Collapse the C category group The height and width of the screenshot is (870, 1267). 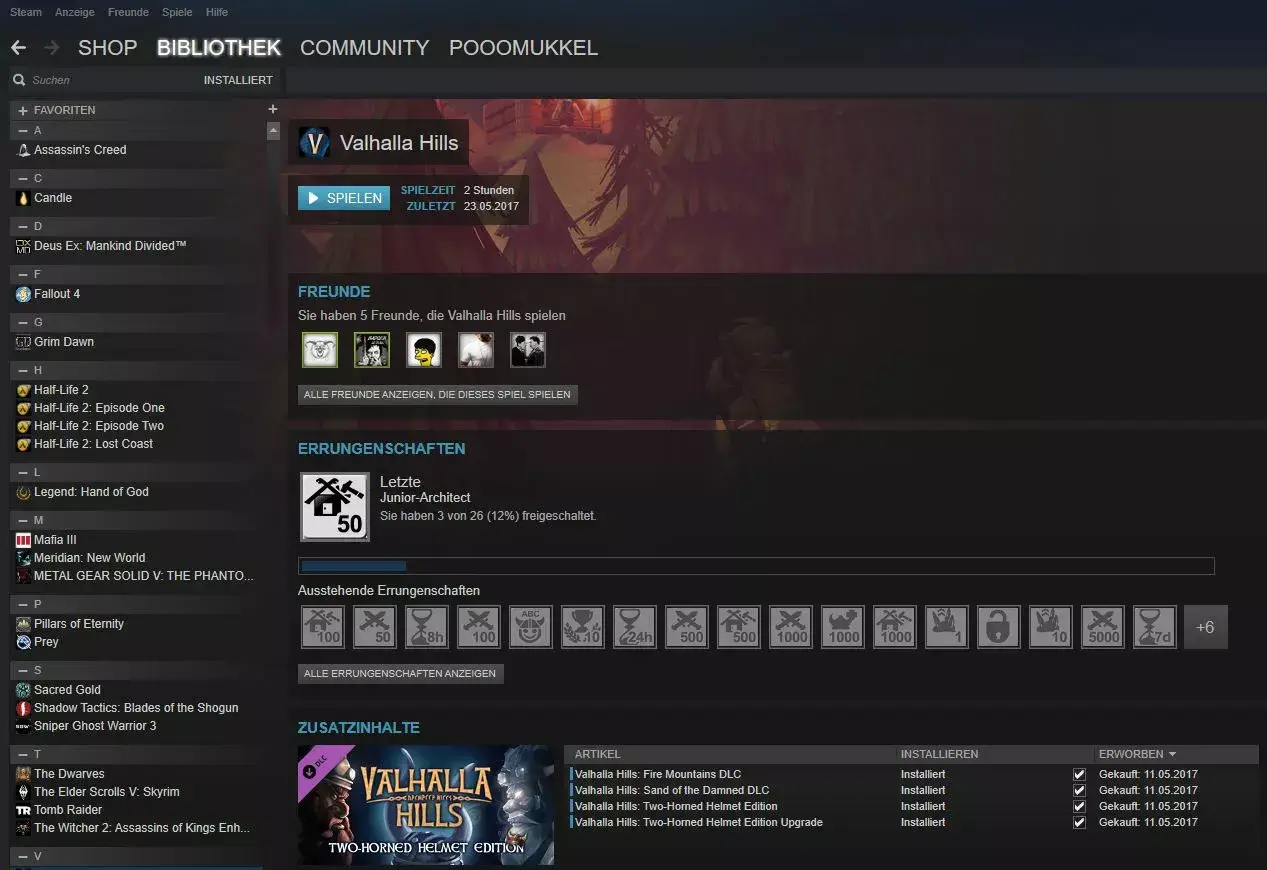(23, 178)
